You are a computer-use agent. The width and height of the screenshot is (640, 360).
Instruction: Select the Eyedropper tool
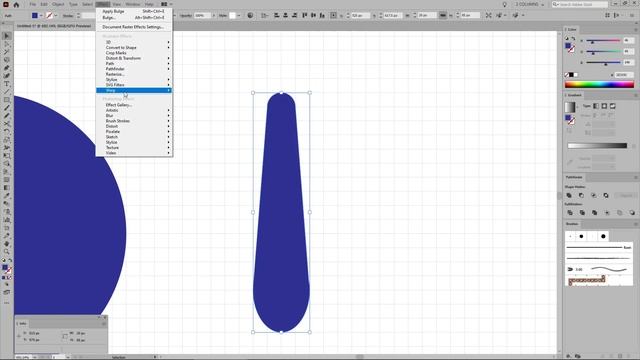click(x=7, y=196)
